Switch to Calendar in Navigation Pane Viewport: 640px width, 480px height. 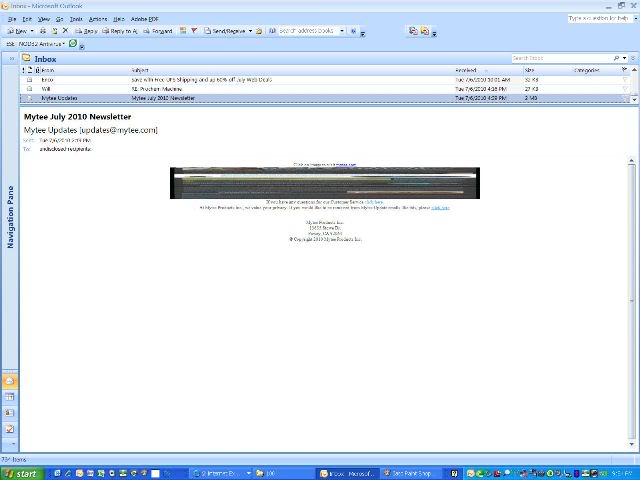[10, 397]
